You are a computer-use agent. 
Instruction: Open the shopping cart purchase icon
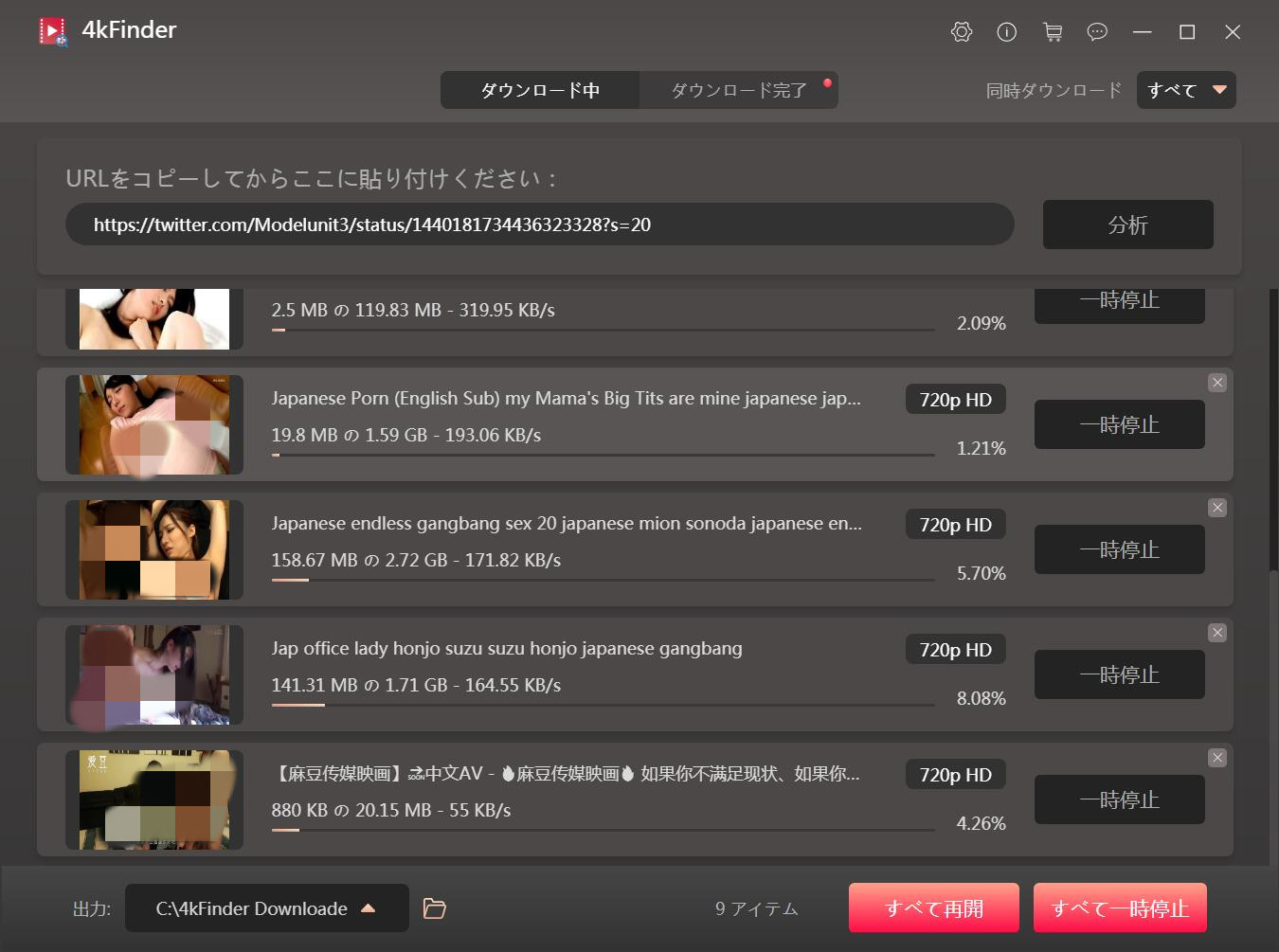point(1052,32)
